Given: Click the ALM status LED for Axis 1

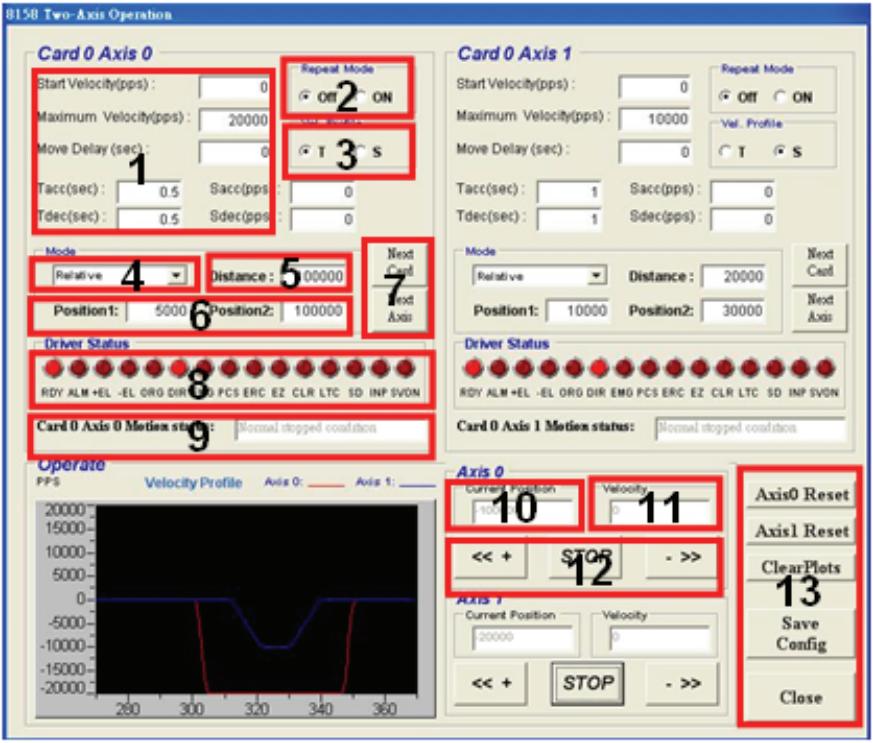Looking at the screenshot, I should point(498,368).
